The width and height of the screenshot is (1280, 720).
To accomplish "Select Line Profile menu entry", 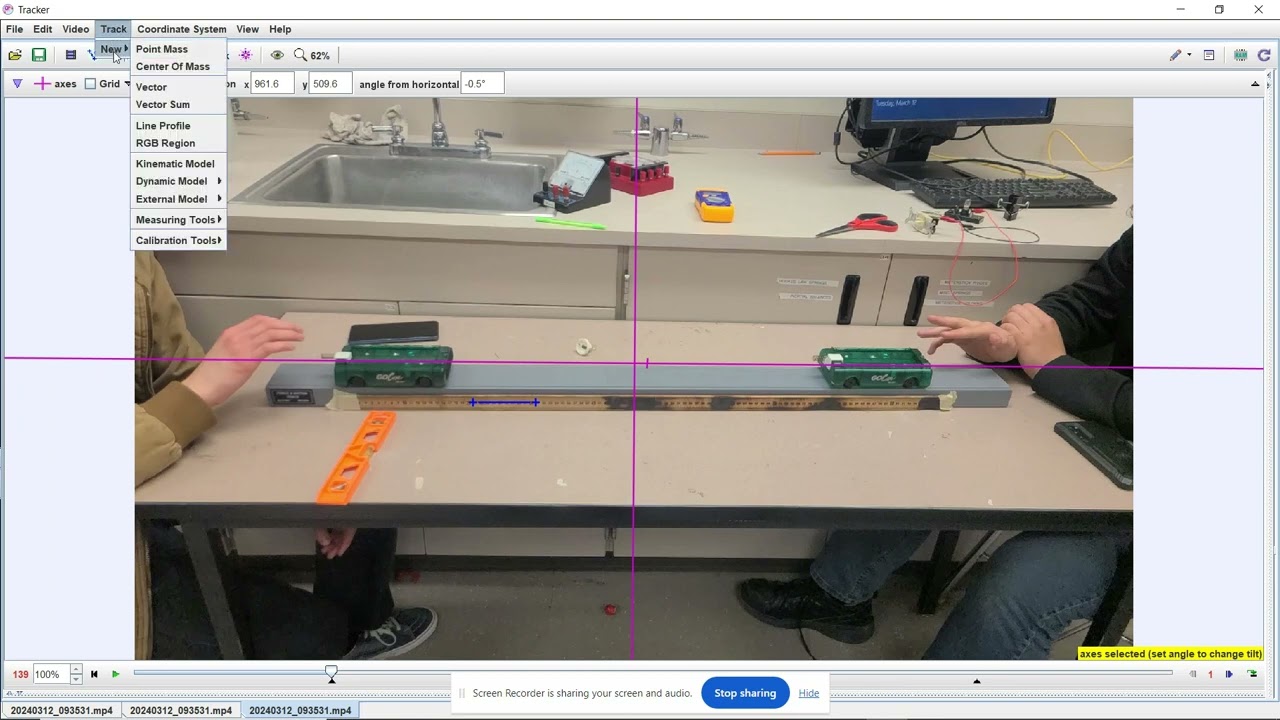I will tap(178, 126).
